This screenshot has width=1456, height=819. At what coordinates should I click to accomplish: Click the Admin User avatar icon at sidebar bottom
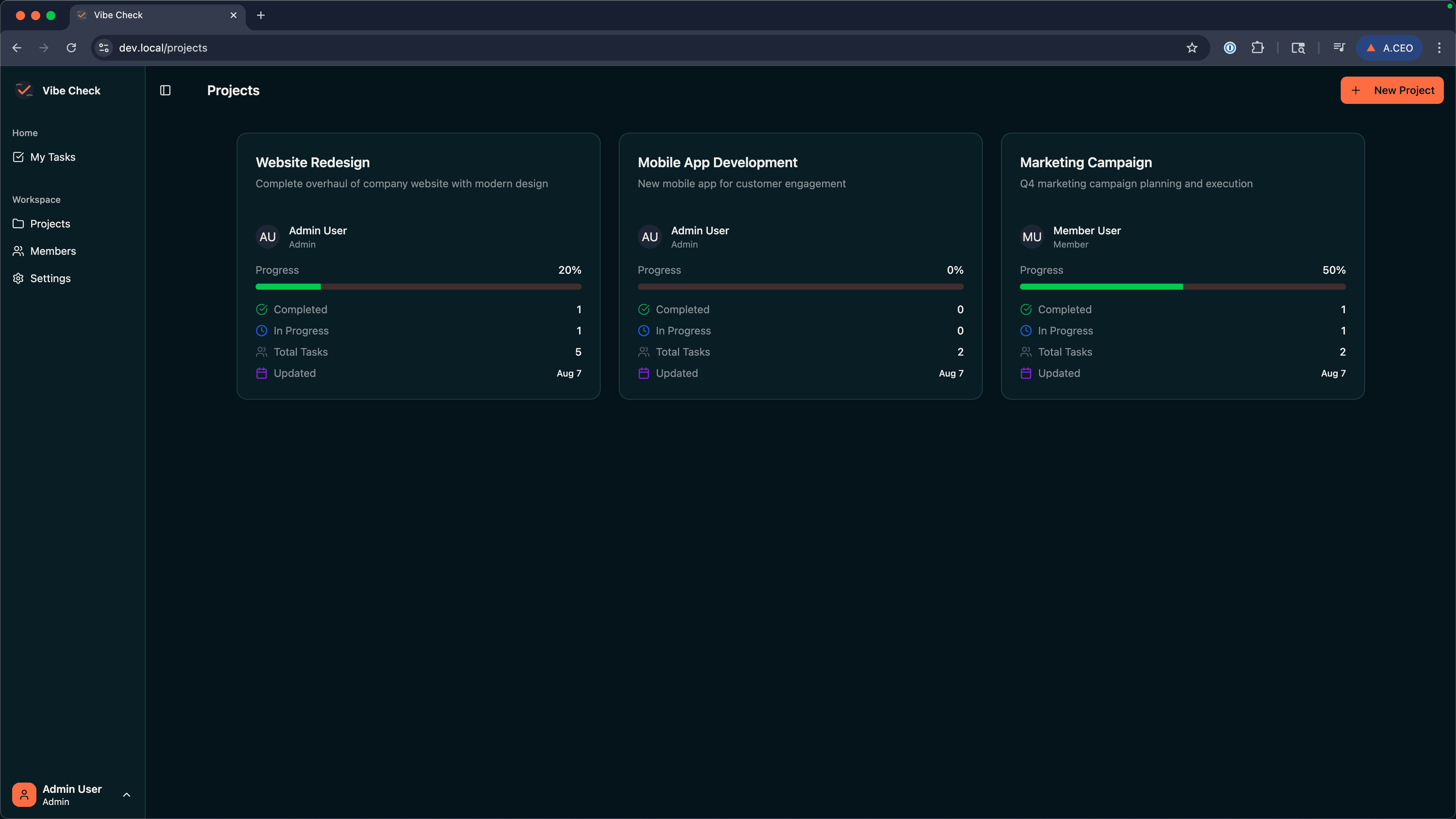(24, 795)
